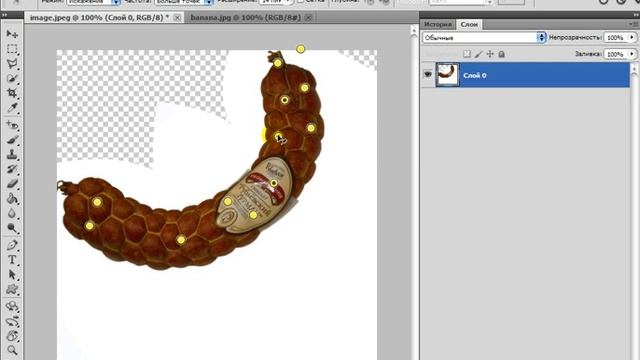The height and width of the screenshot is (360, 640).
Task: Collapse the right panel dock to icons
Action: tap(635, 14)
